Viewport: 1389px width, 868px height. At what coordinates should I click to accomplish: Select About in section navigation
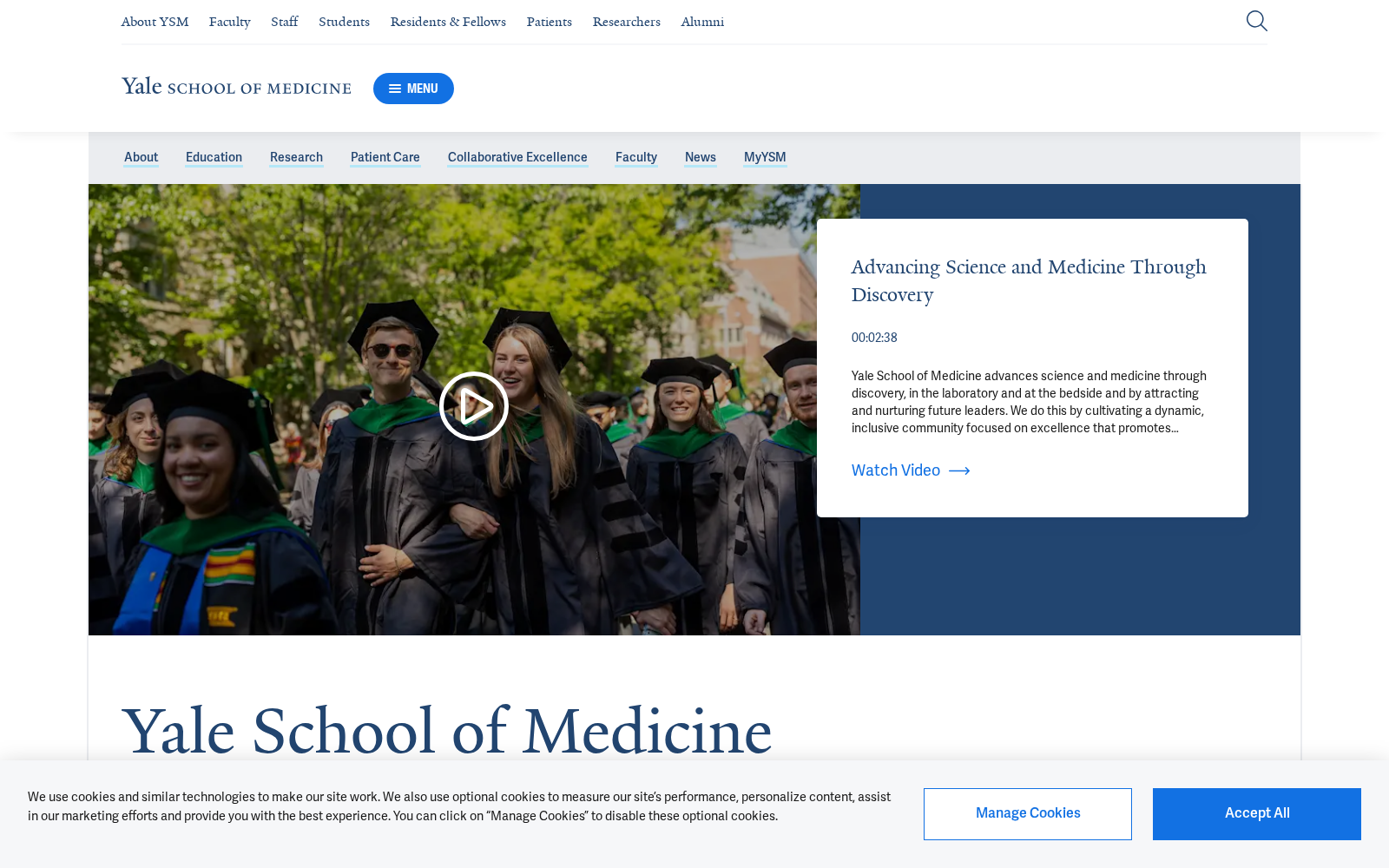141,157
